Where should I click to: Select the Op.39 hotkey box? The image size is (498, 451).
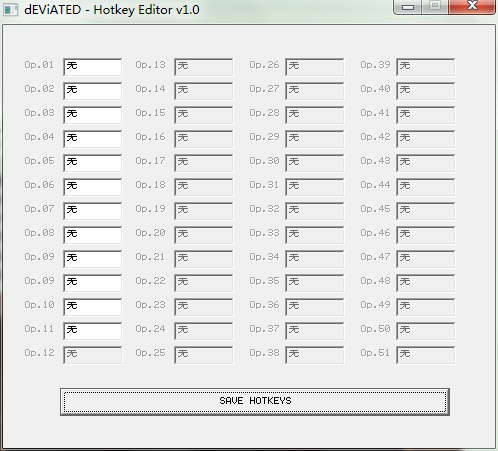(x=426, y=67)
